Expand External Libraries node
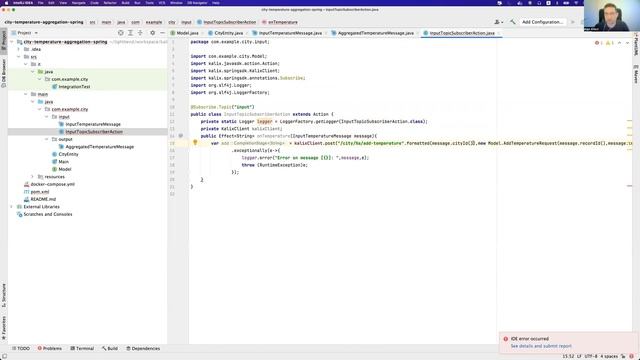 pos(12,207)
